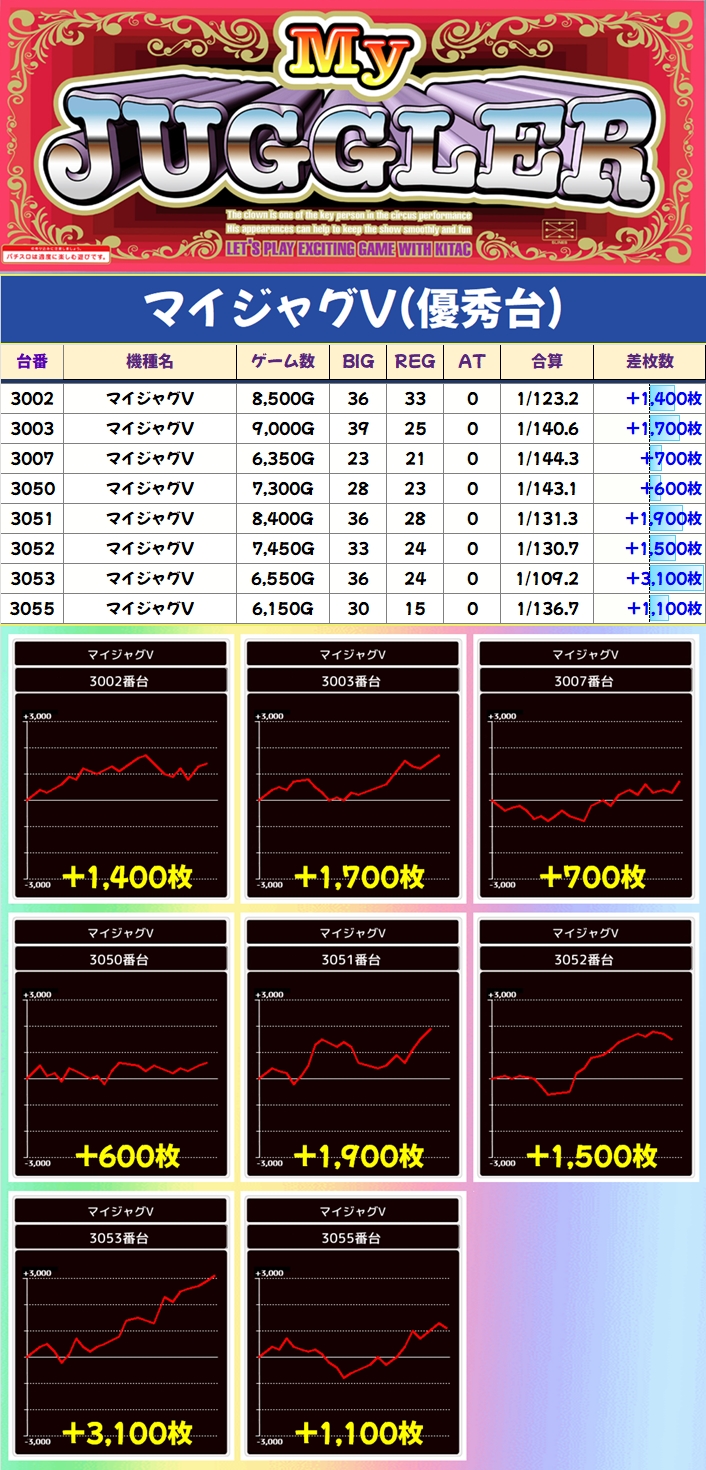Click the 1/109.2 combined probability cell
This screenshot has height=1470, width=706.
click(547, 579)
